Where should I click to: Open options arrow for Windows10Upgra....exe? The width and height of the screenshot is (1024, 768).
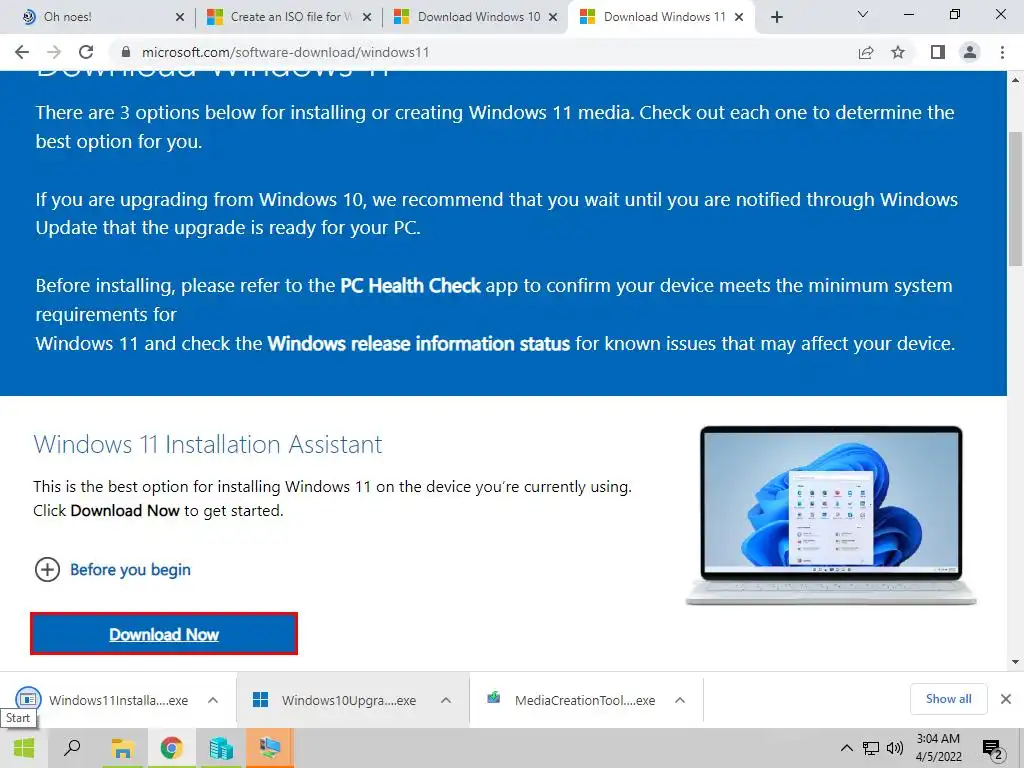click(446, 700)
